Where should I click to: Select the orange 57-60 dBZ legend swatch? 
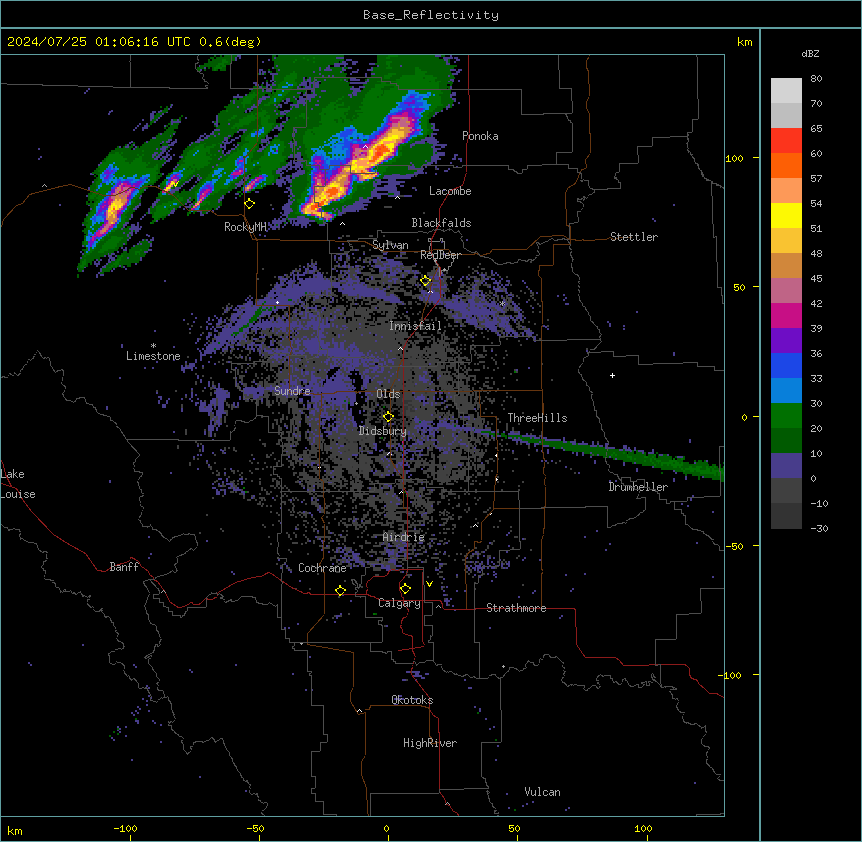pos(786,165)
